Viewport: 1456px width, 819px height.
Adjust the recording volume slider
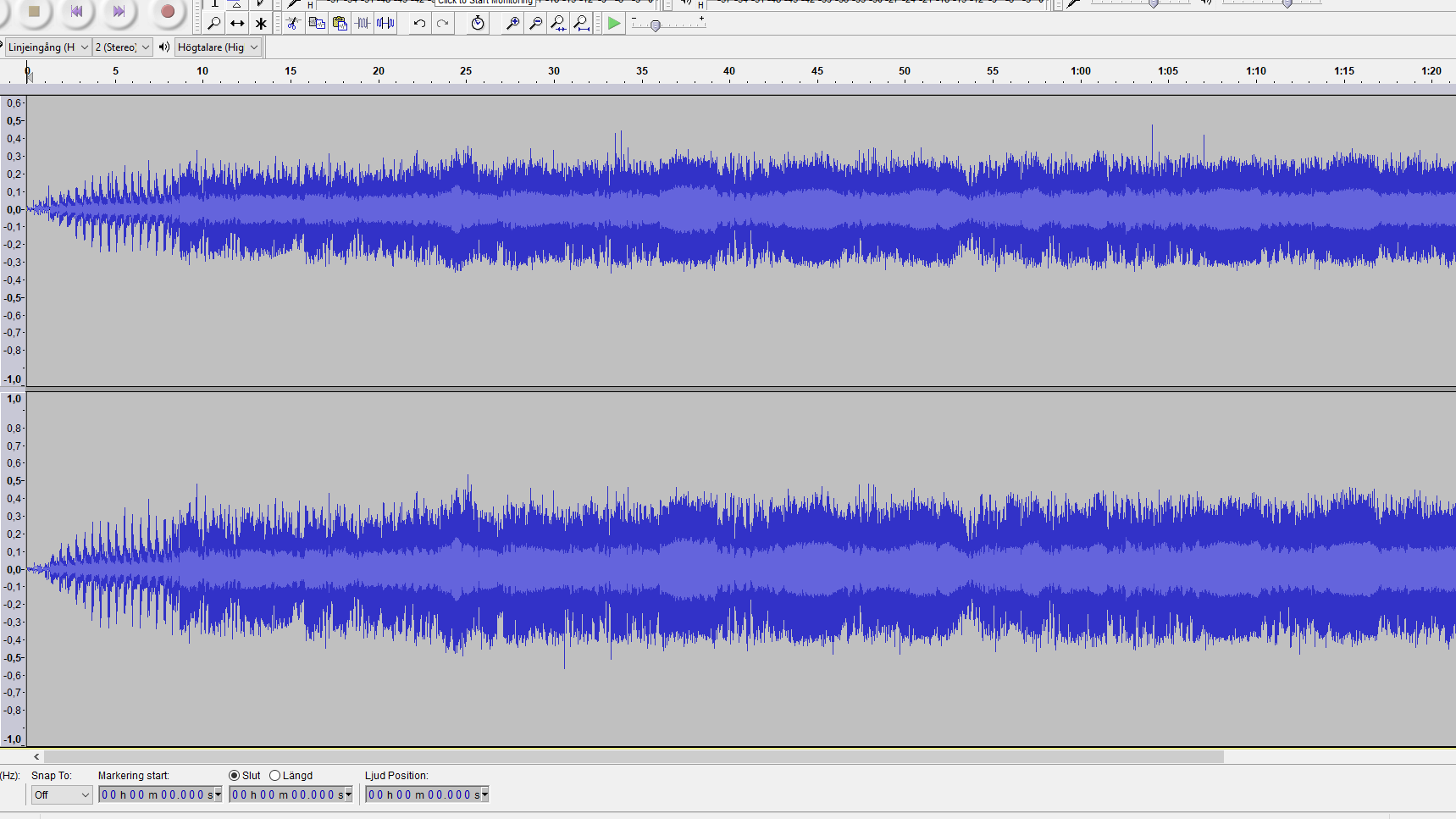(x=1153, y=3)
